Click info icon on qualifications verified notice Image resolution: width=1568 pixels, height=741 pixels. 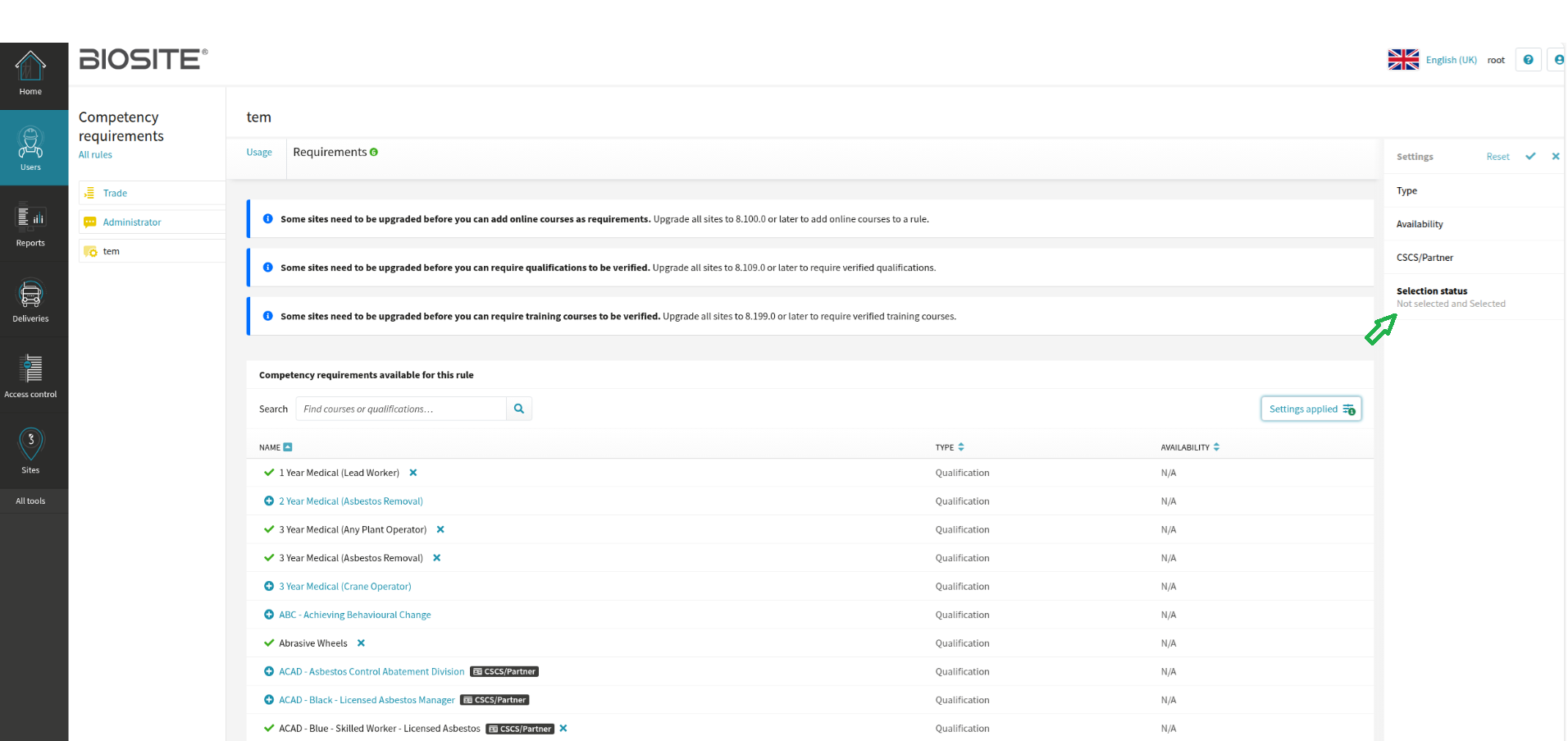click(268, 268)
